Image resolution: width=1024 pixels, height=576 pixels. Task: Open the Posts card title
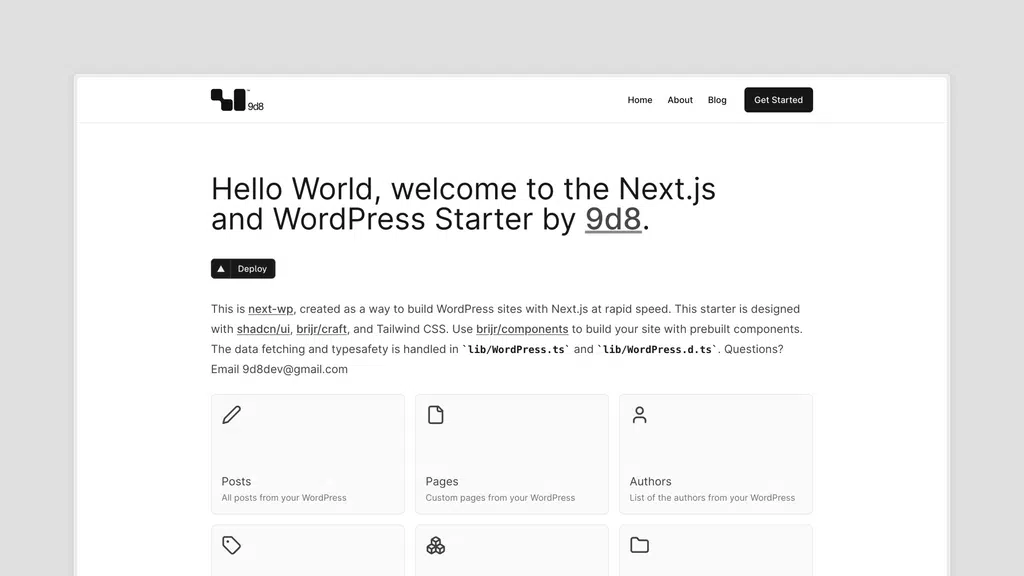pyautogui.click(x=236, y=481)
